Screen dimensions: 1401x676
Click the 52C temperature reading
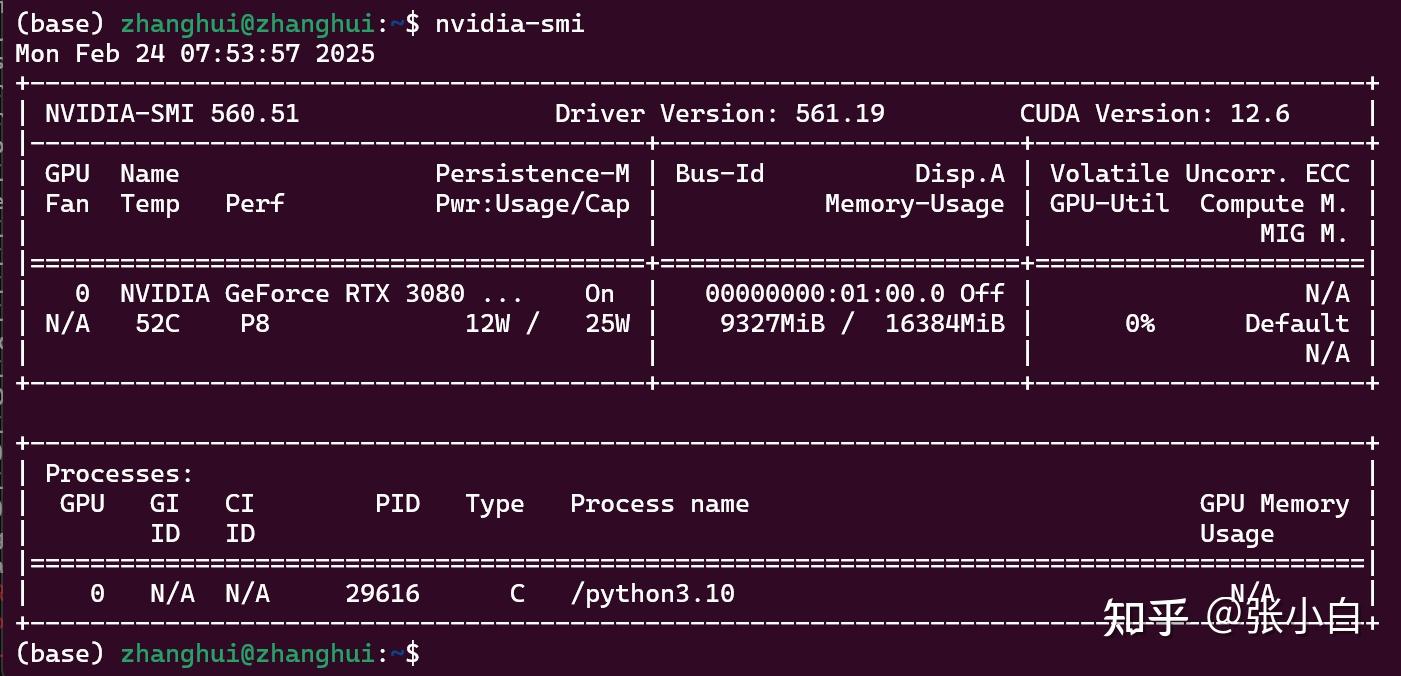[x=157, y=324]
